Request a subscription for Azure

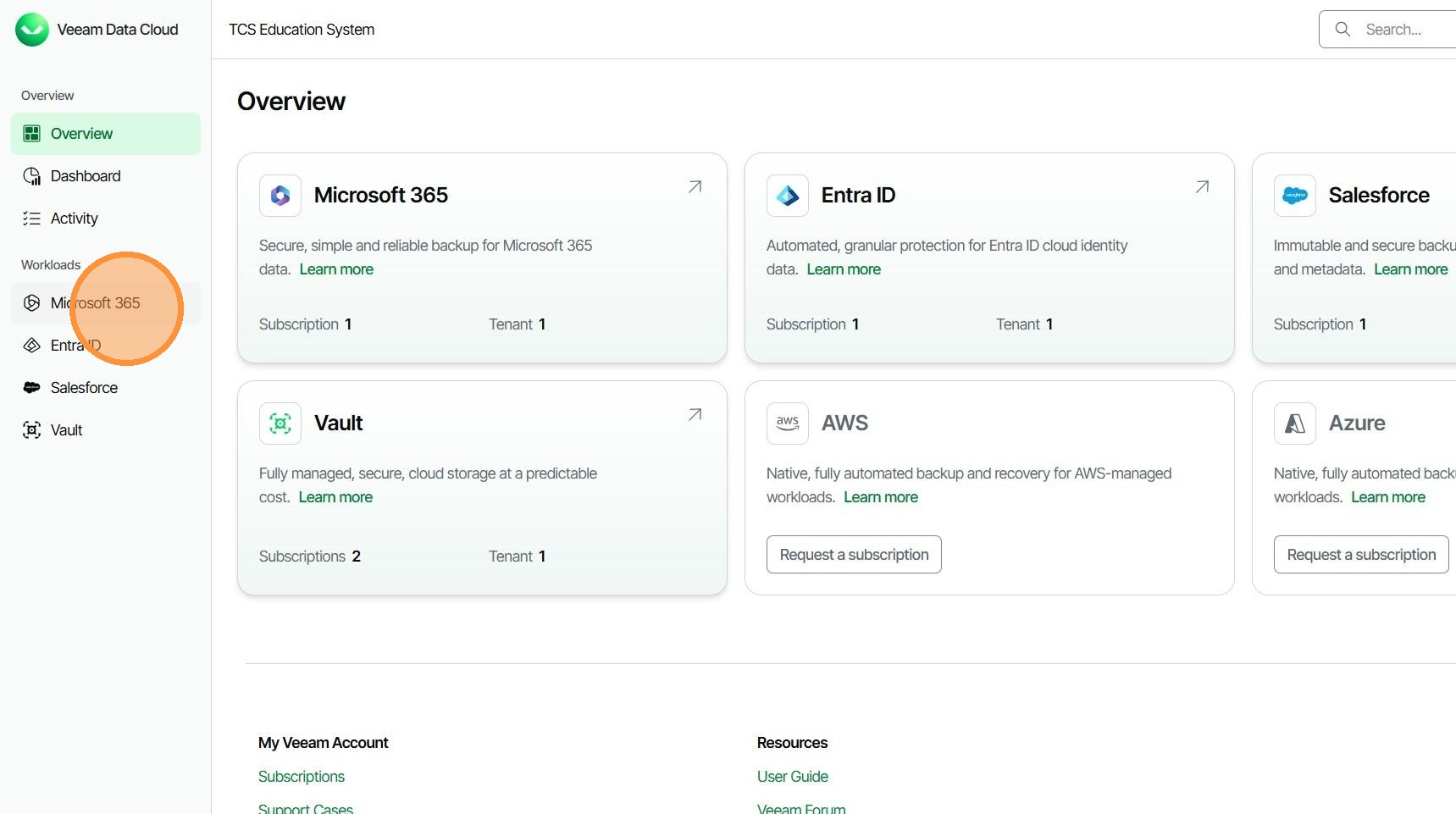[1360, 555]
